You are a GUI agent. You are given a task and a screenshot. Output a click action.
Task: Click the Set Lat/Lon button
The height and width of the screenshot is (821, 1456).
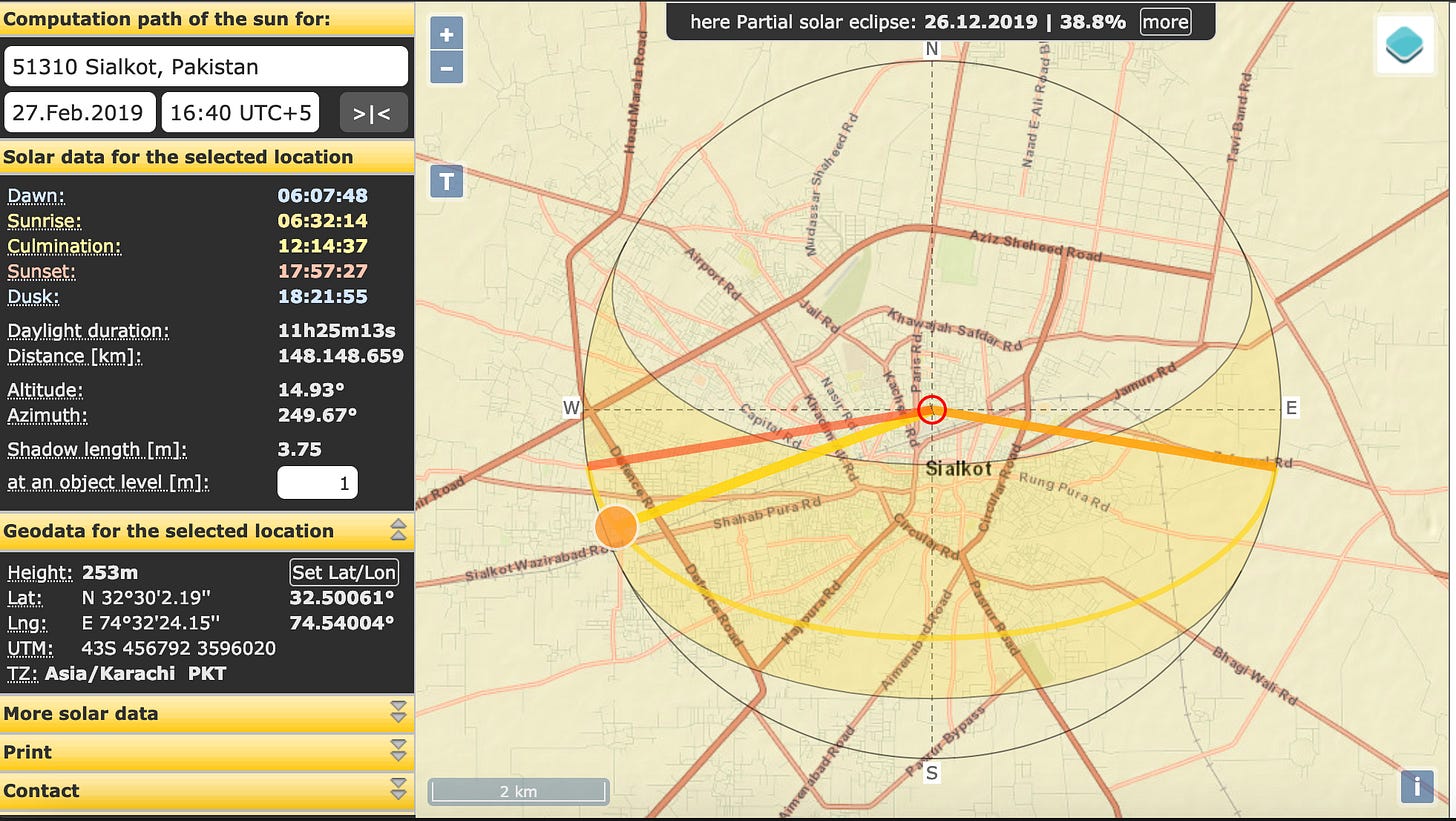pyautogui.click(x=344, y=572)
